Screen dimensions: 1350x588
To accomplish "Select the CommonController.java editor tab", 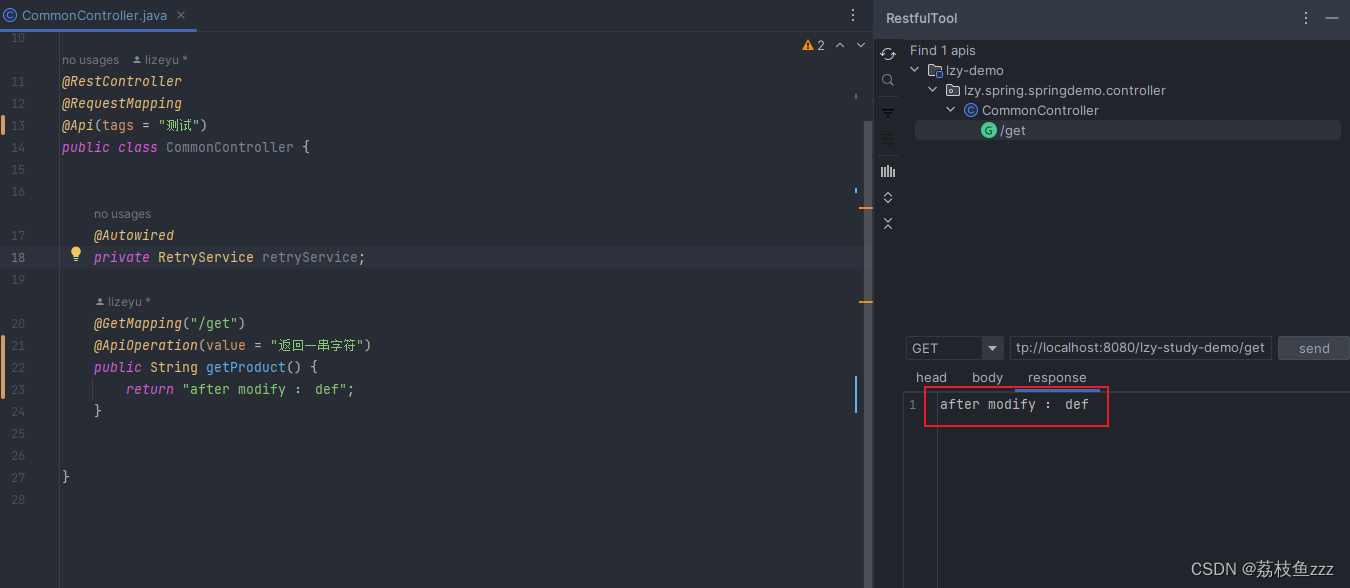I will (99, 15).
